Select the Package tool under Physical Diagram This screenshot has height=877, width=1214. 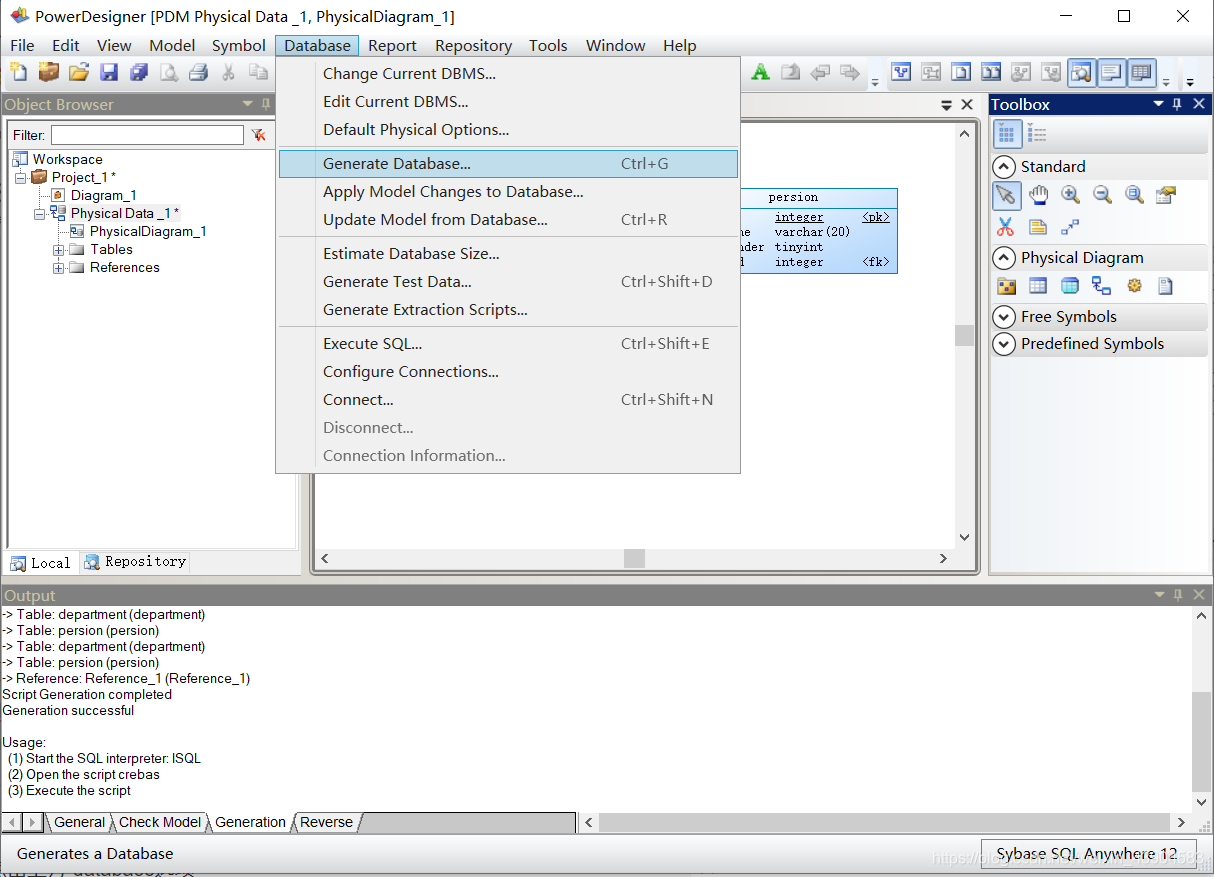1006,286
